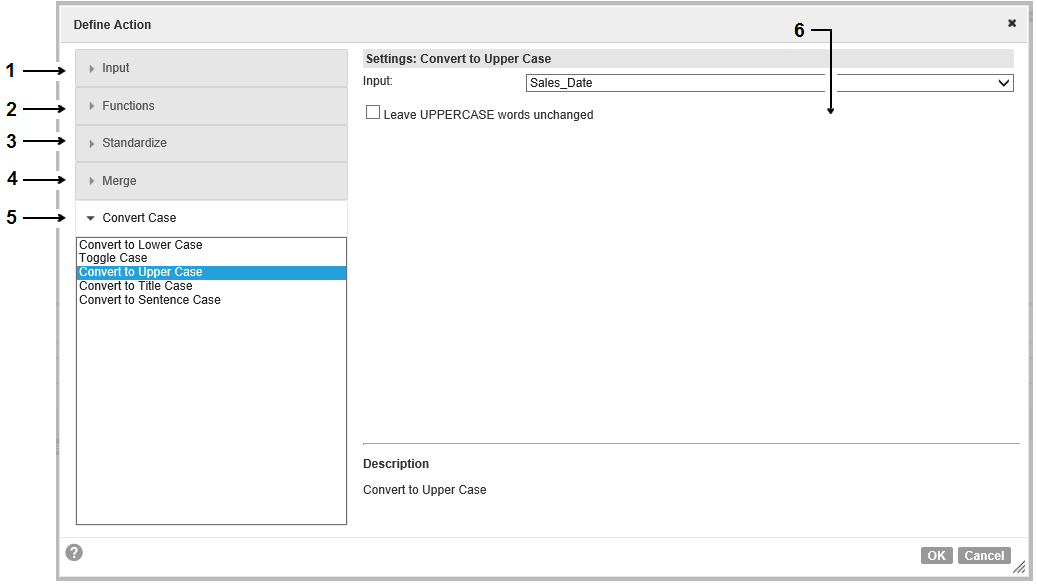Expand the Functions section header
The height and width of the screenshot is (584, 1037).
click(x=211, y=106)
